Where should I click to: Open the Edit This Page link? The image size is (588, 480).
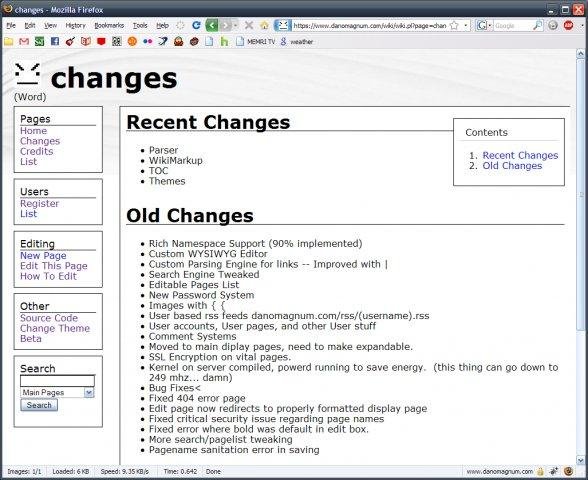point(54,266)
